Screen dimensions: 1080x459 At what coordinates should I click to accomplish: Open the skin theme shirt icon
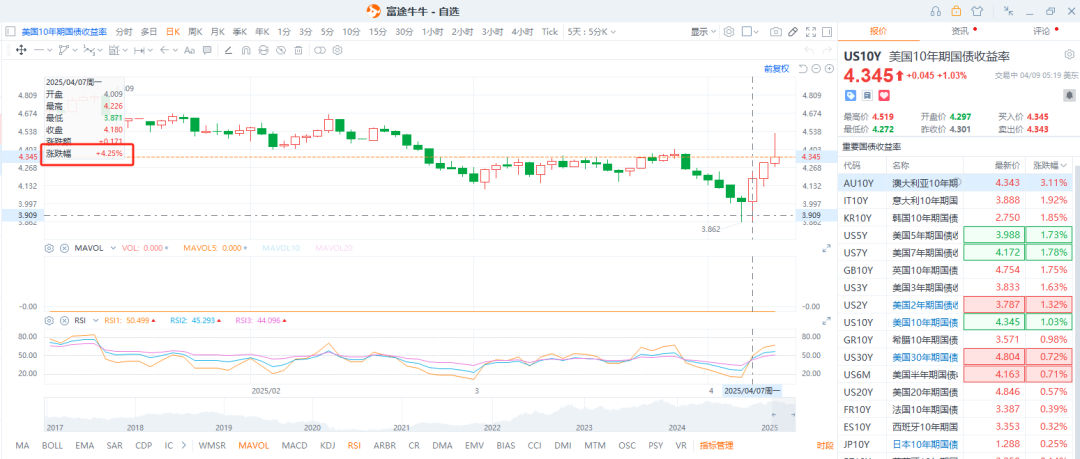[x=977, y=10]
